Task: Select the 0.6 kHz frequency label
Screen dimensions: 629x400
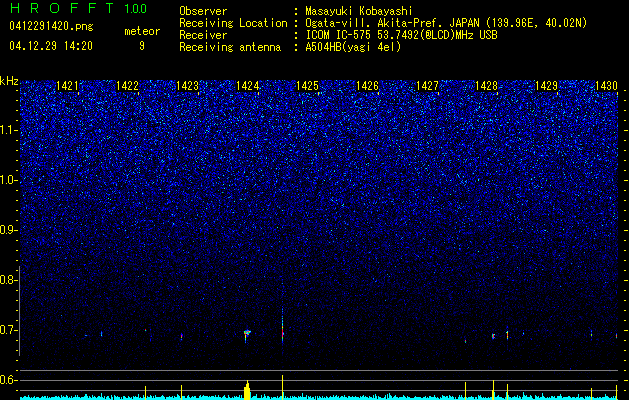Action: tap(8, 380)
